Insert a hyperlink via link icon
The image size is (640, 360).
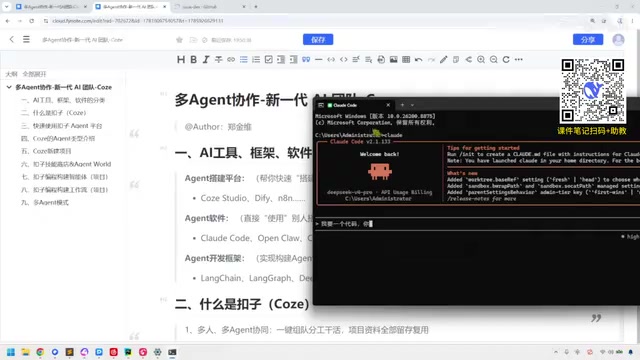[x=231, y=60]
